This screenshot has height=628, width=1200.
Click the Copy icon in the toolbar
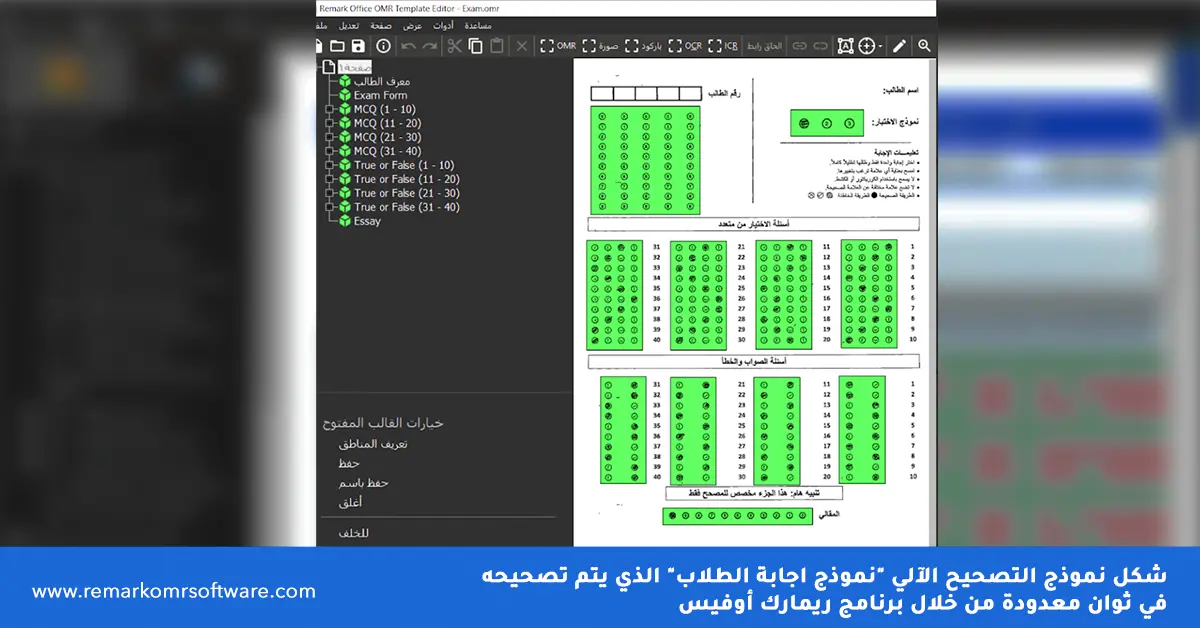pyautogui.click(x=475, y=45)
